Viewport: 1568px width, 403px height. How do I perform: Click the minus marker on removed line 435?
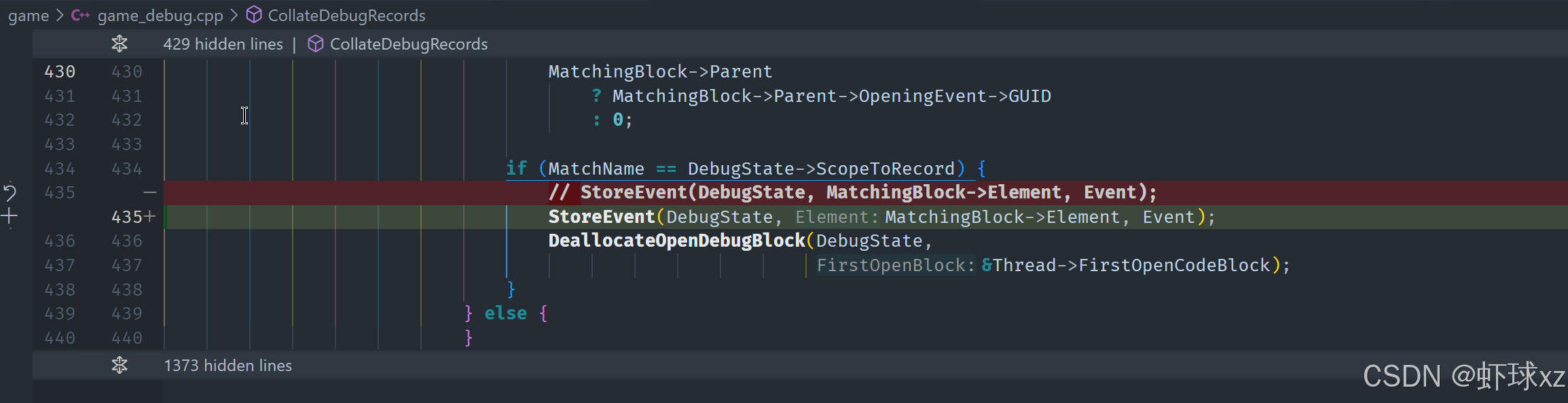150,193
